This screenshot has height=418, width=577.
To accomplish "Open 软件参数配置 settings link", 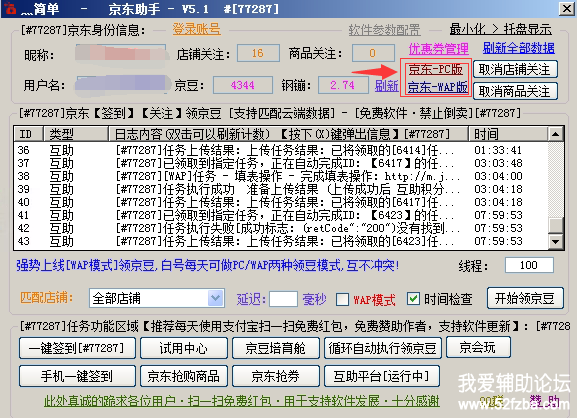I will [384, 30].
